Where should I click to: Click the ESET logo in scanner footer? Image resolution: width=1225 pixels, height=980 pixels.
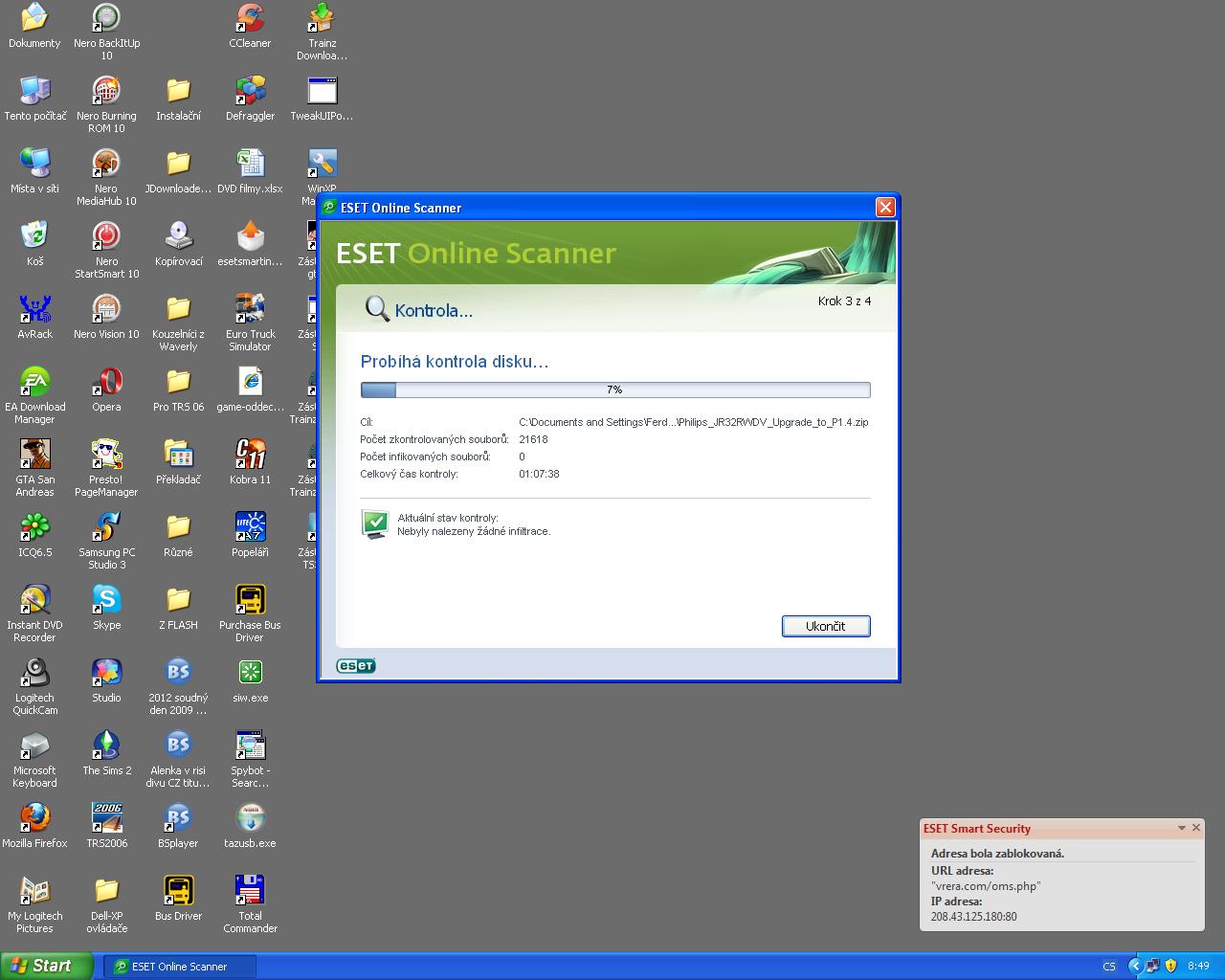click(355, 666)
